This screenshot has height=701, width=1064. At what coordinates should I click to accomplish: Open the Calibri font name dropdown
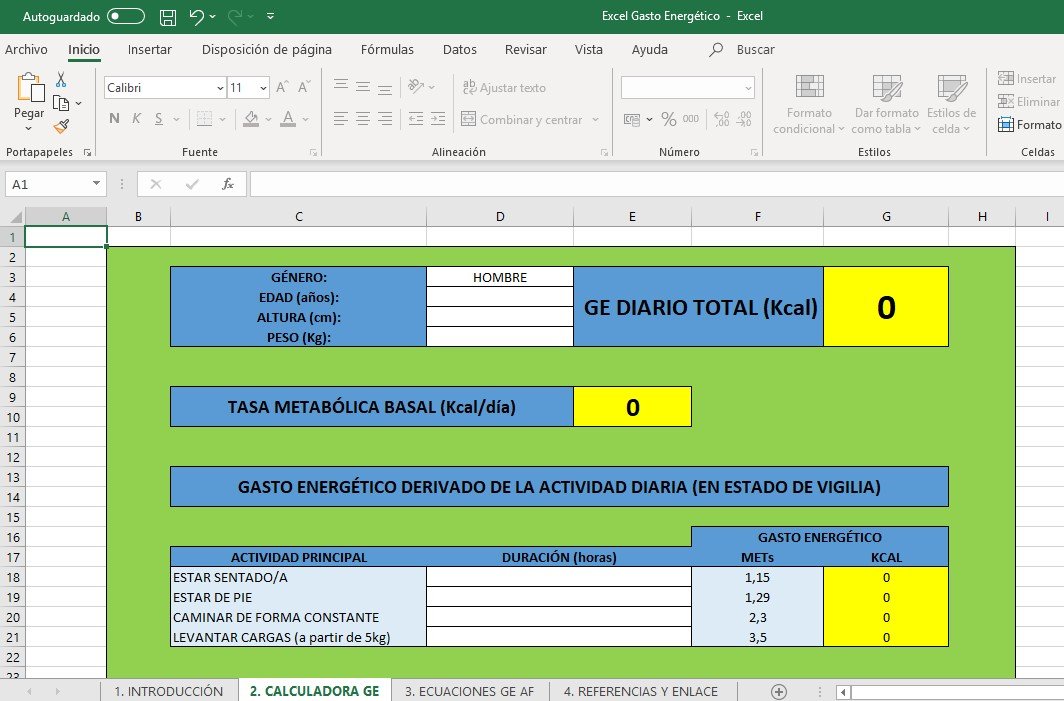[x=220, y=88]
